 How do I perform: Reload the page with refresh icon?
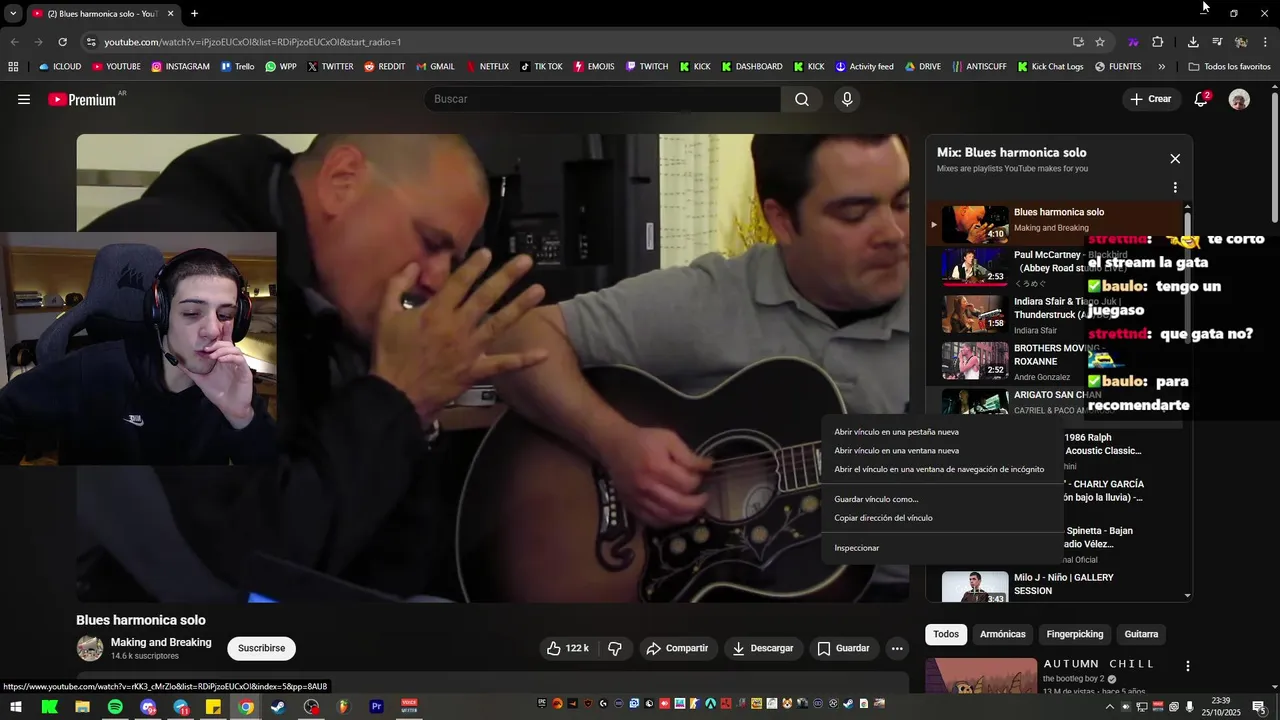click(62, 42)
